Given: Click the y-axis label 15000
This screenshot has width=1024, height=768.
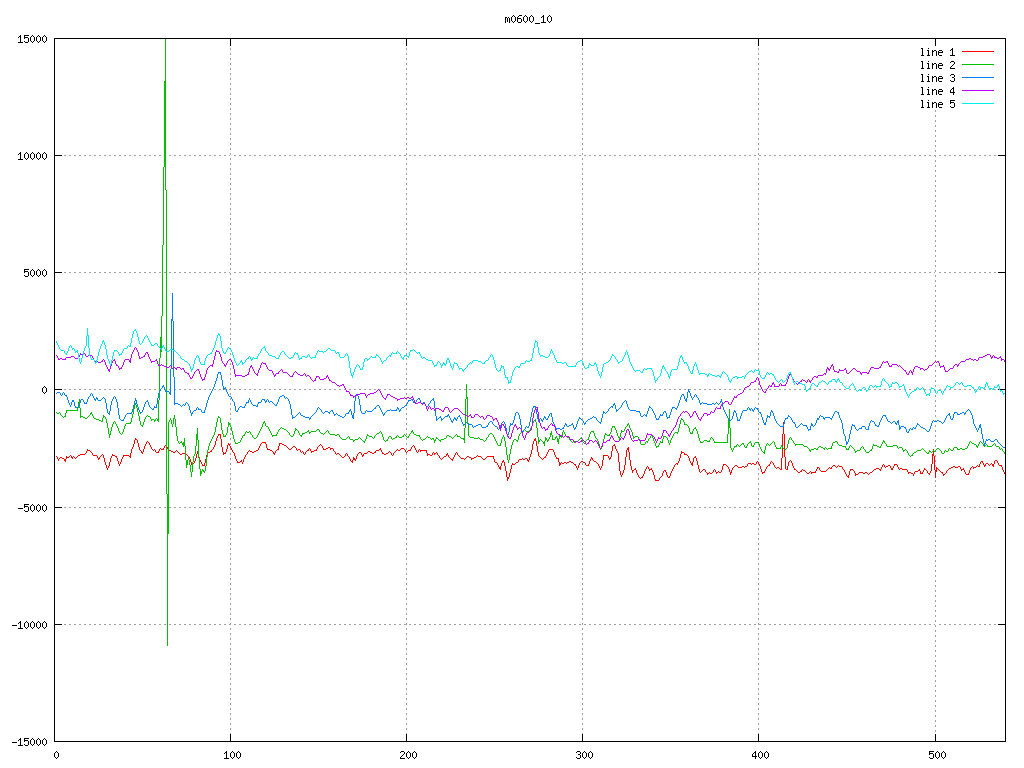Looking at the screenshot, I should (32, 39).
